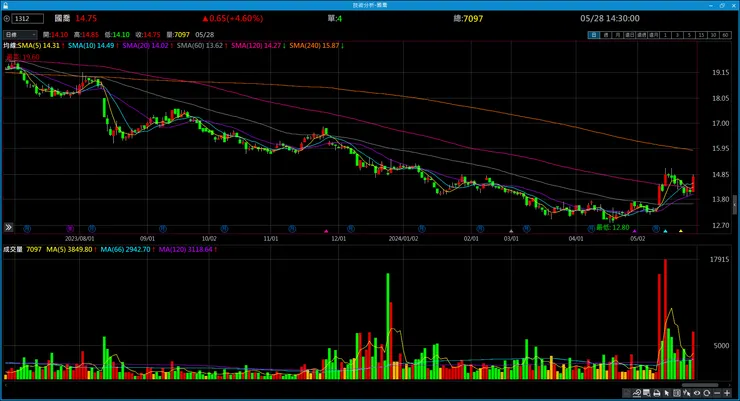Click the SMA(60) 13.62 moving average label

[200, 45]
